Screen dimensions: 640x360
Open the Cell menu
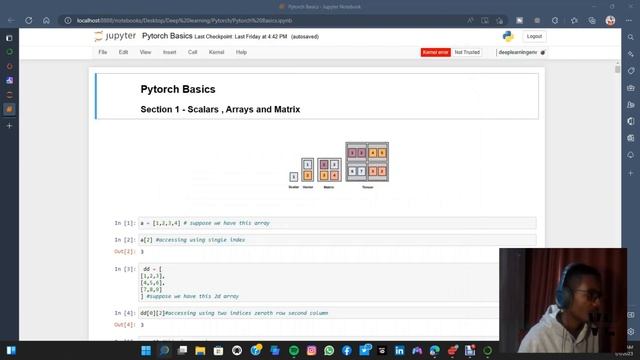(x=193, y=52)
